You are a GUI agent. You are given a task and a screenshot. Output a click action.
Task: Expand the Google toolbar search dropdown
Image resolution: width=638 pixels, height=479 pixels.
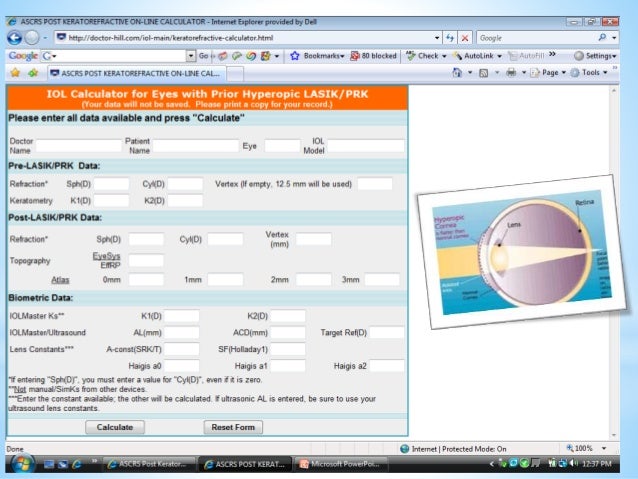tap(191, 56)
